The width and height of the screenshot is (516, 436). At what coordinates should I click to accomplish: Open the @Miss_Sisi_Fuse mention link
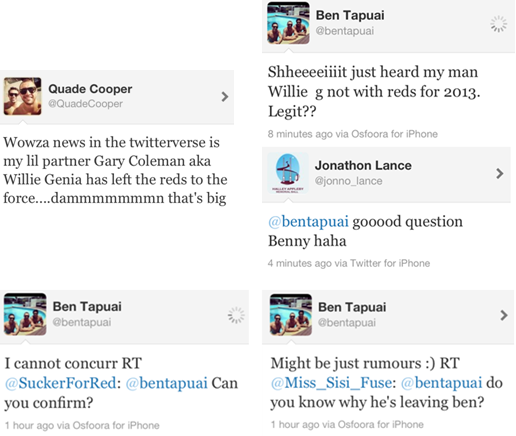tap(332, 383)
